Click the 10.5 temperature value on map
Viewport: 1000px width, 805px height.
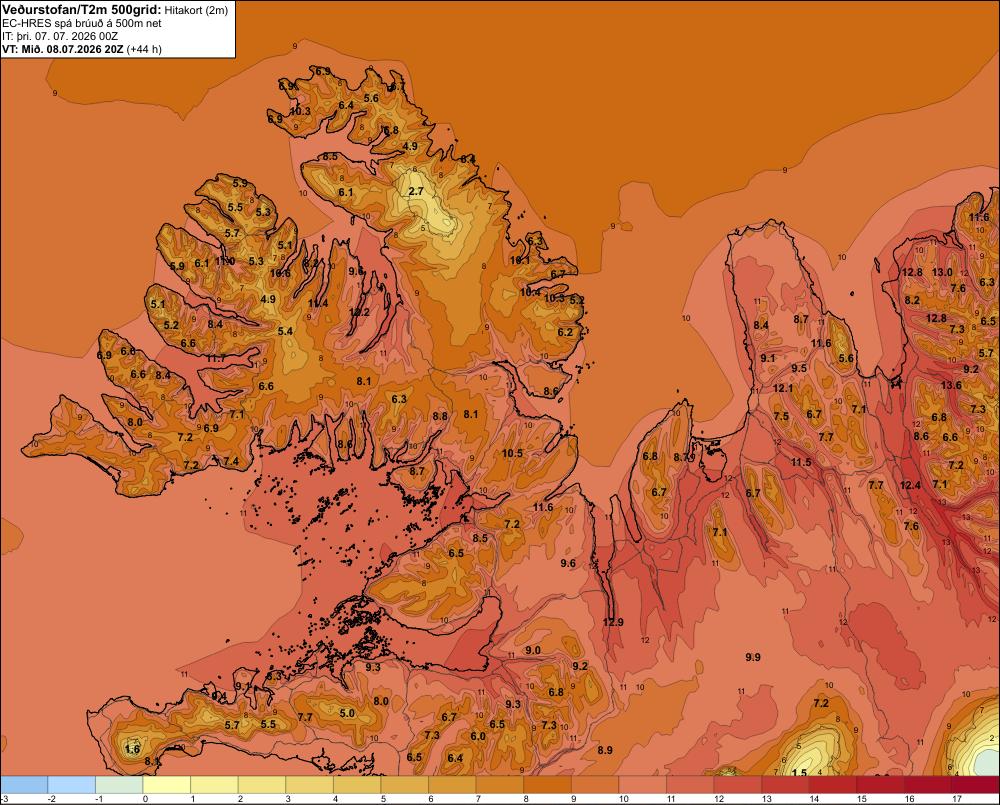point(512,453)
